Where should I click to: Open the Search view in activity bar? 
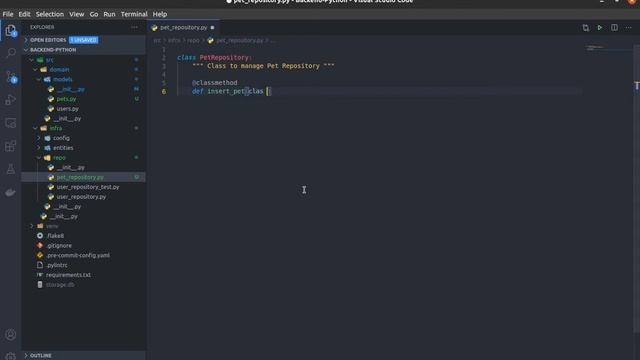(11, 53)
